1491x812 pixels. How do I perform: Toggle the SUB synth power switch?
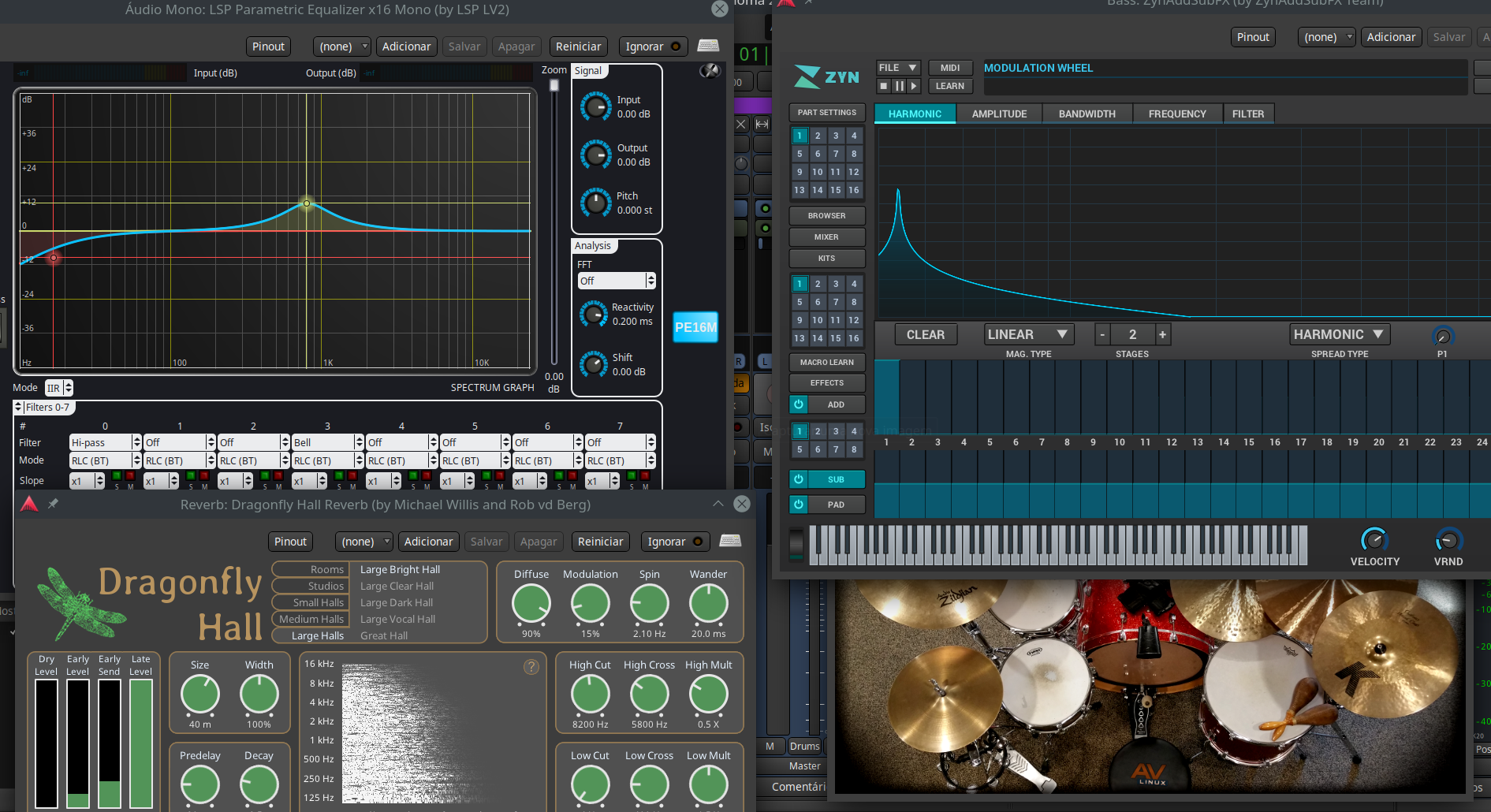[798, 479]
